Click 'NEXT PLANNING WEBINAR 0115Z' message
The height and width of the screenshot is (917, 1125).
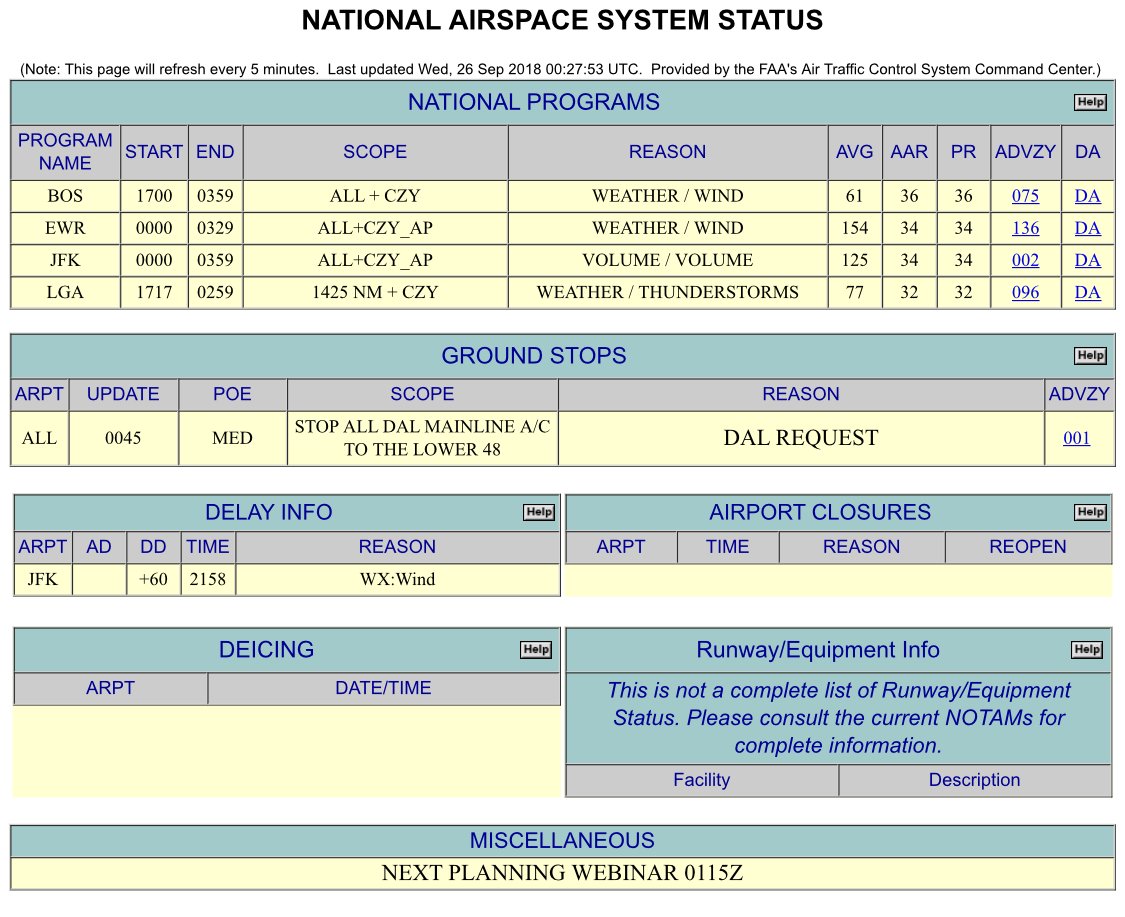coord(562,873)
